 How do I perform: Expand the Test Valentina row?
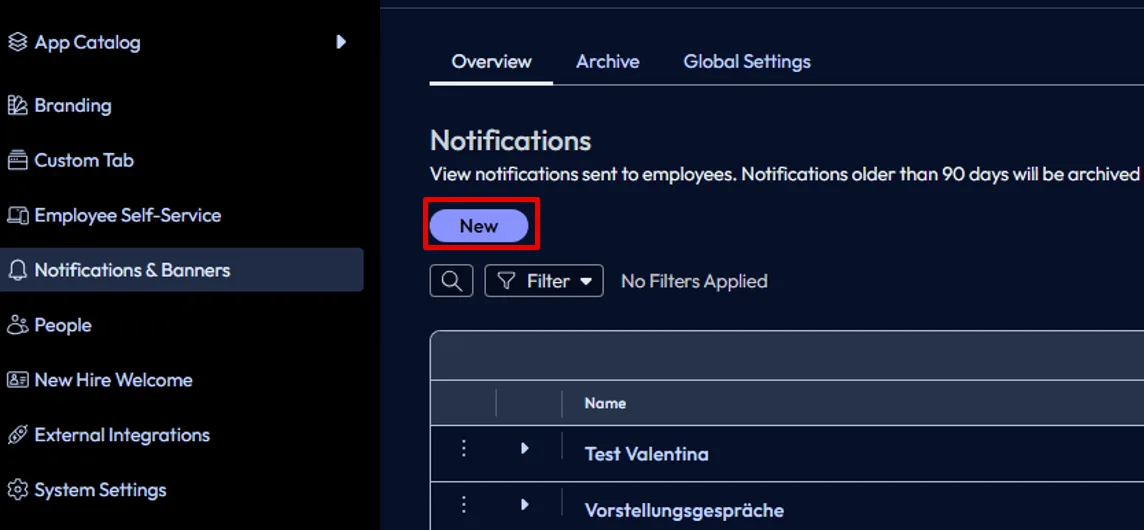[x=525, y=449]
